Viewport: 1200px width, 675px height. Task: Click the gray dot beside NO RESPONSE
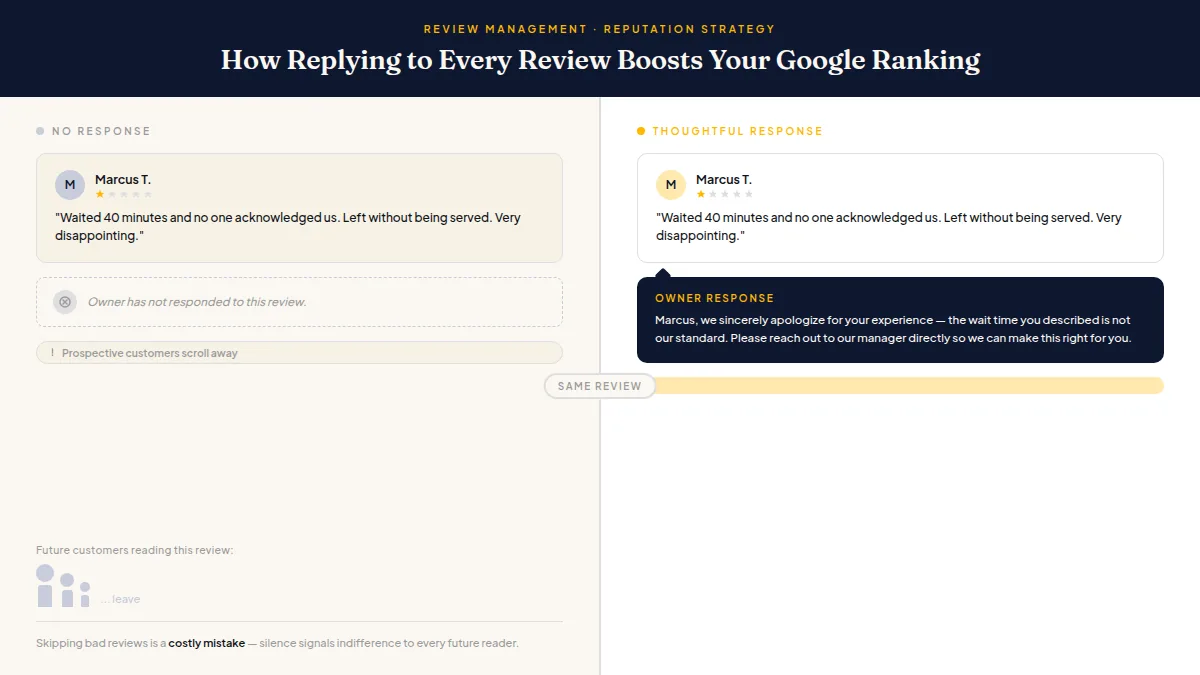[x=40, y=131]
